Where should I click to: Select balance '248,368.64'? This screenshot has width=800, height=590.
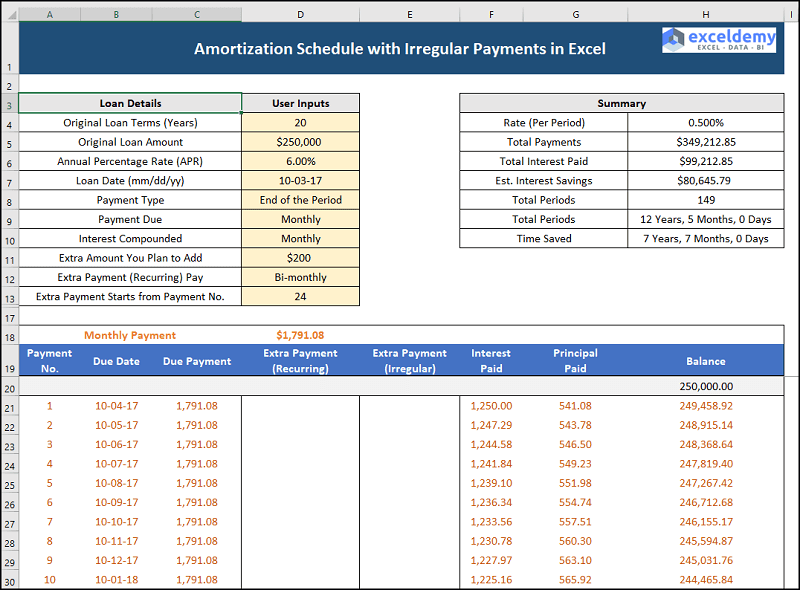(706, 445)
